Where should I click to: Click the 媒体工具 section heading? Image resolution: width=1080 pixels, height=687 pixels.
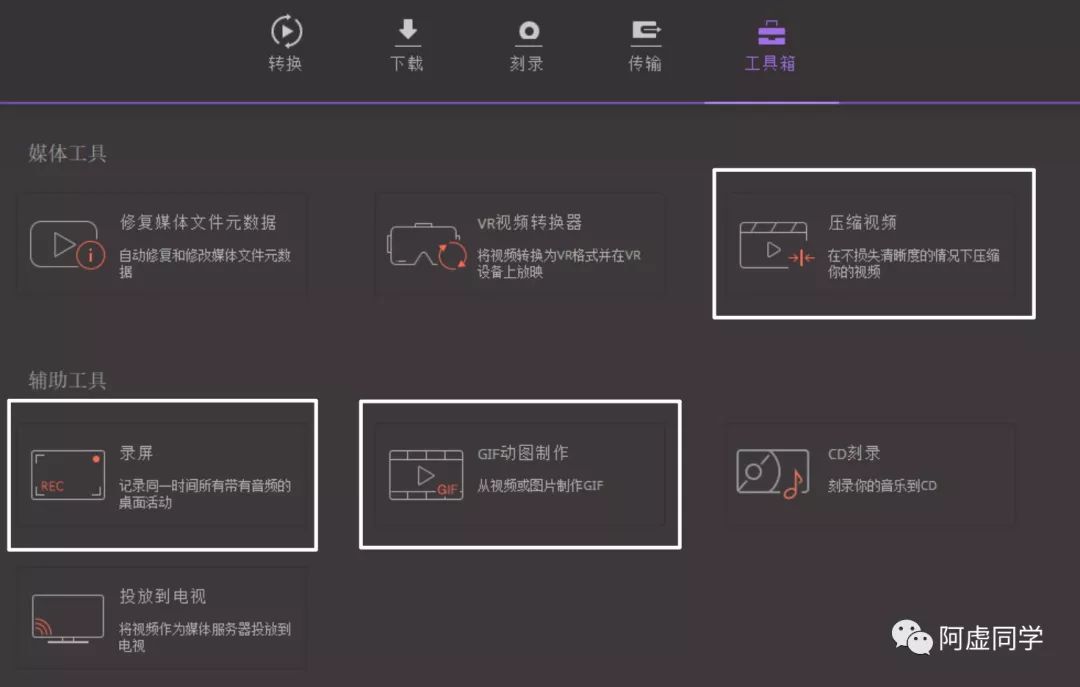pos(66,153)
